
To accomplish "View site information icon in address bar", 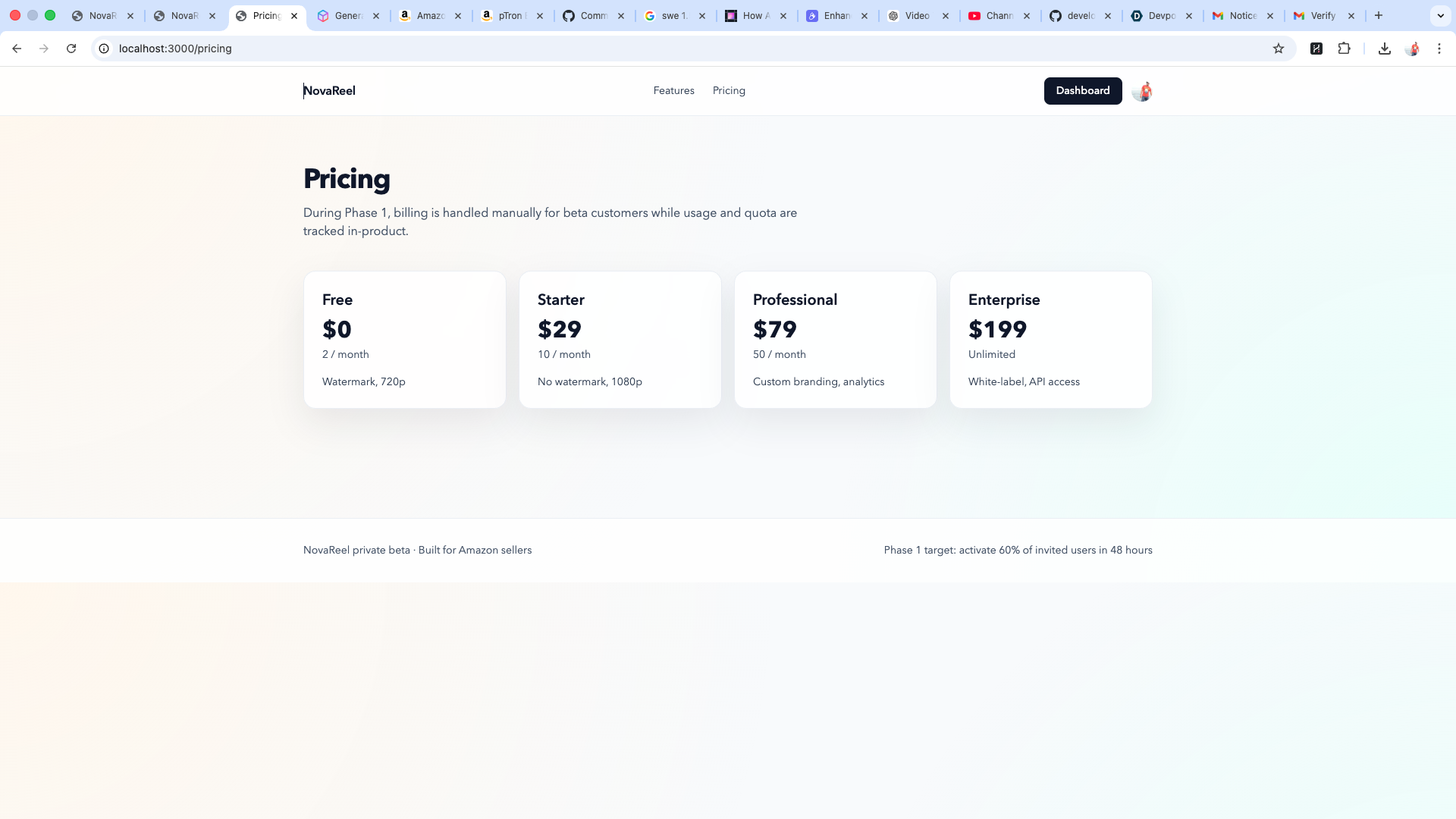I will pyautogui.click(x=105, y=49).
